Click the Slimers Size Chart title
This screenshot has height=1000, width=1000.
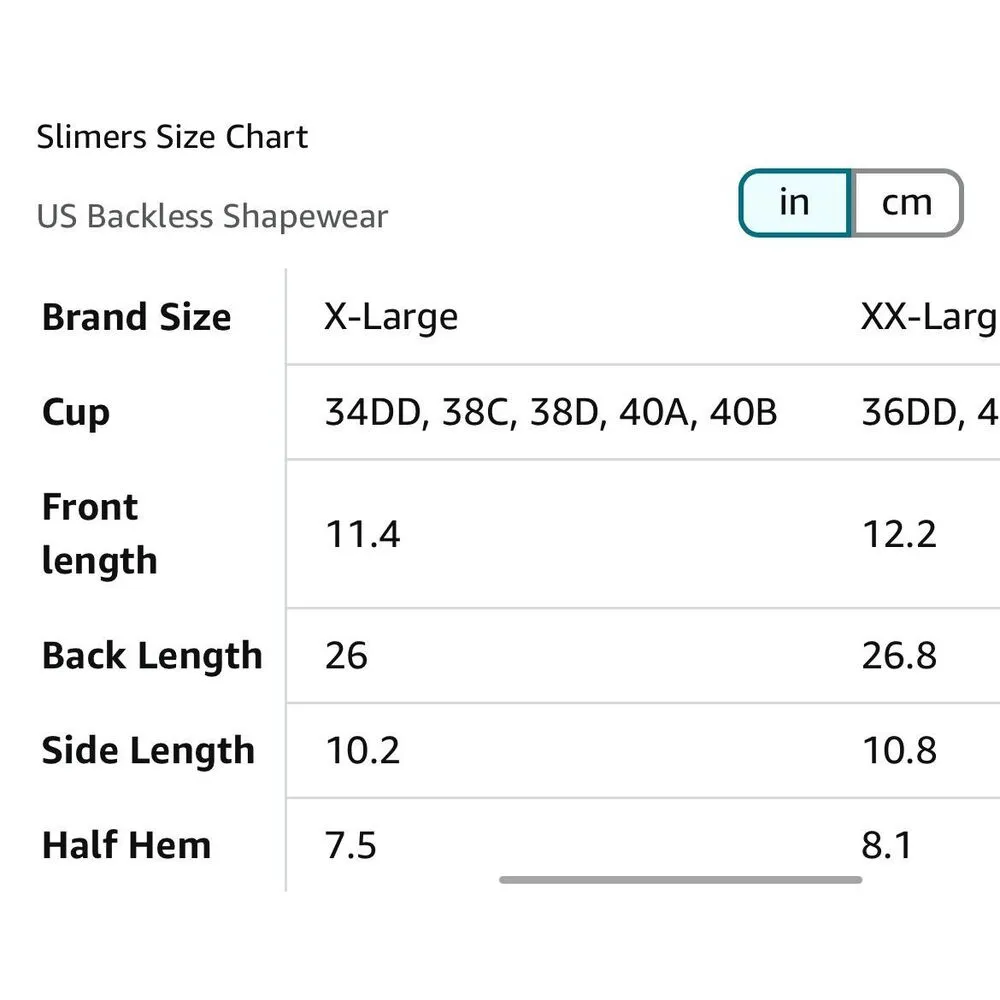point(172,137)
